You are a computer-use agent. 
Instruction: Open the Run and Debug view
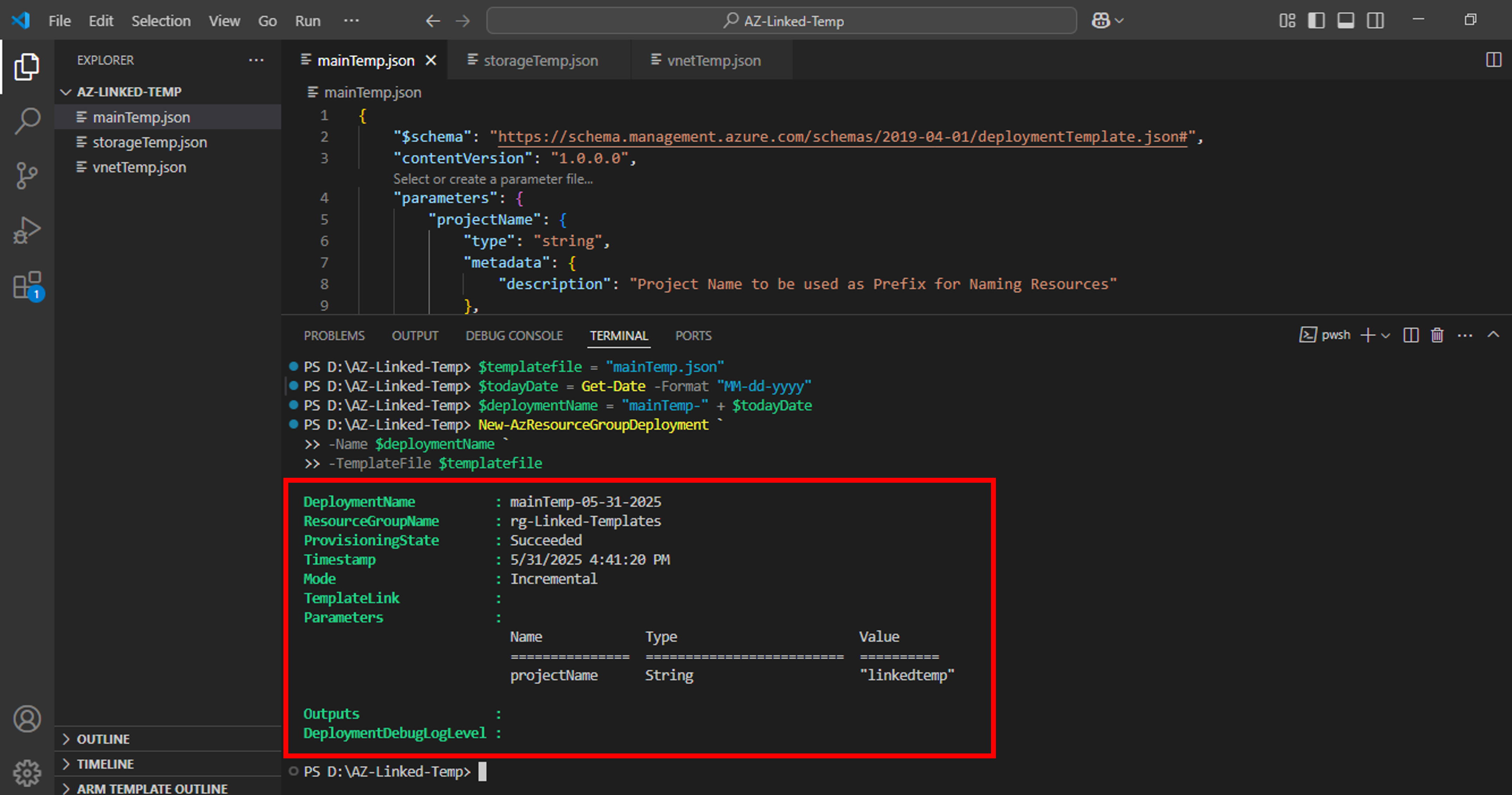pyautogui.click(x=26, y=230)
